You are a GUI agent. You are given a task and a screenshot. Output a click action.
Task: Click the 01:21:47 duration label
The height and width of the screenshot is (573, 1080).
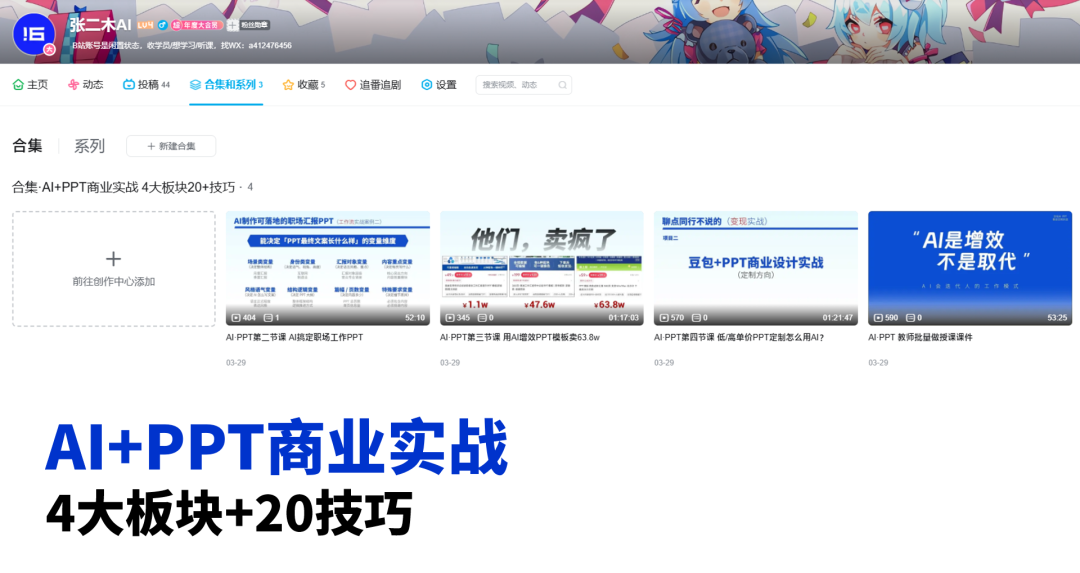coord(838,317)
